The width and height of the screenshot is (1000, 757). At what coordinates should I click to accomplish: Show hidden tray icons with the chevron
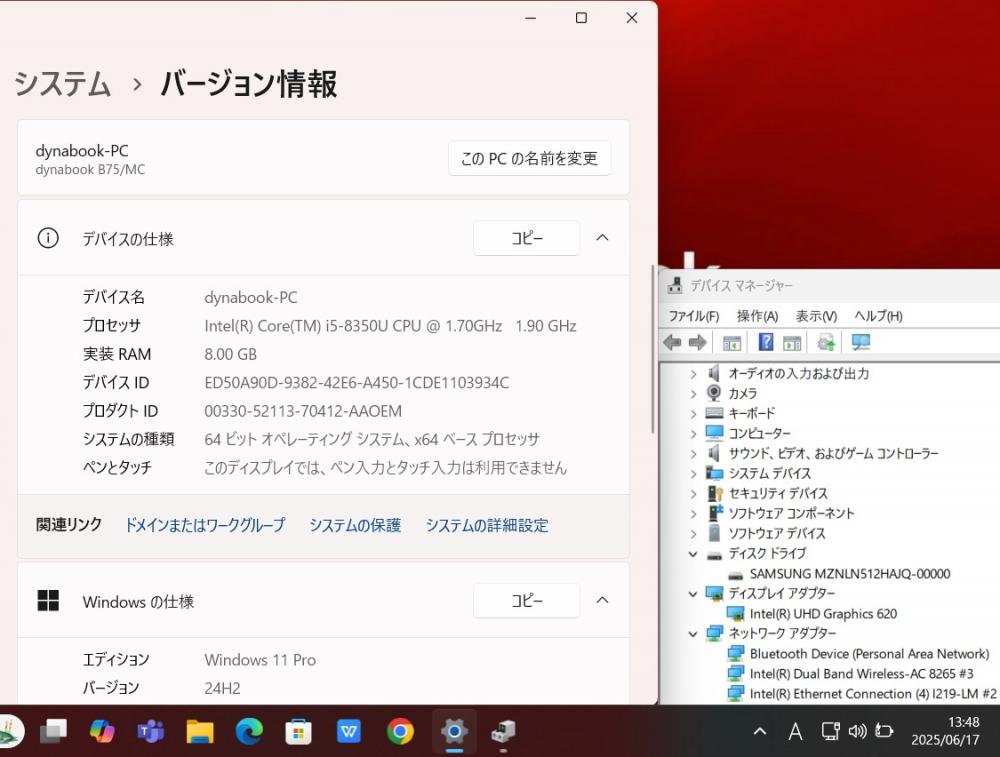tap(760, 731)
